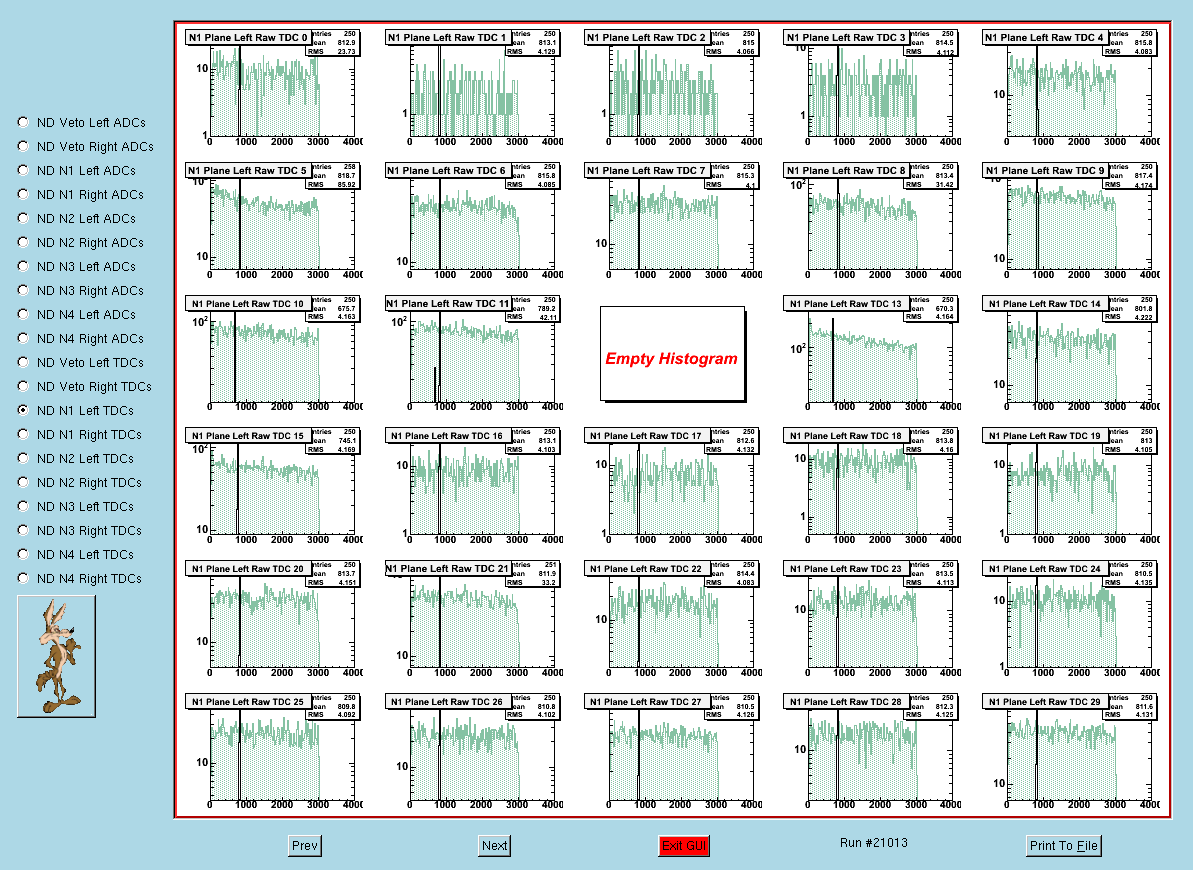Select ND N1 Left ADCs option
The image size is (1193, 870).
pyautogui.click(x=23, y=170)
